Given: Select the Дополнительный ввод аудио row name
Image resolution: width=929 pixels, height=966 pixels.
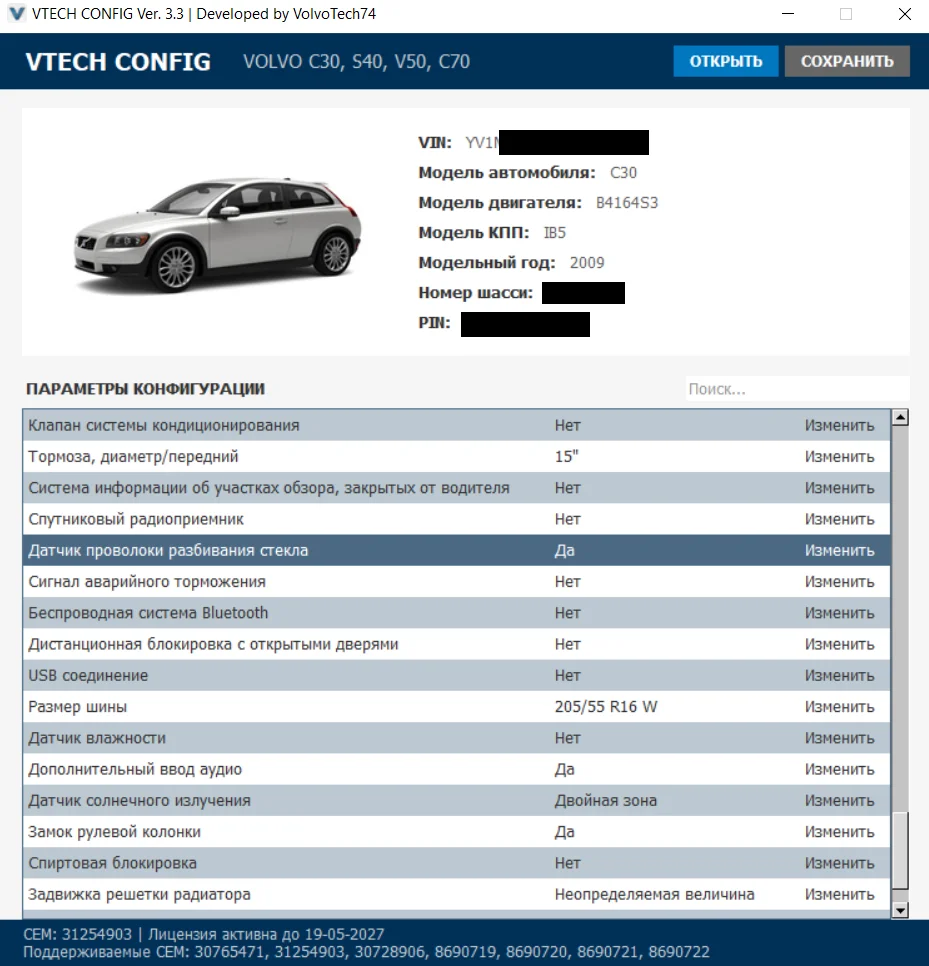Looking at the screenshot, I should click(135, 769).
